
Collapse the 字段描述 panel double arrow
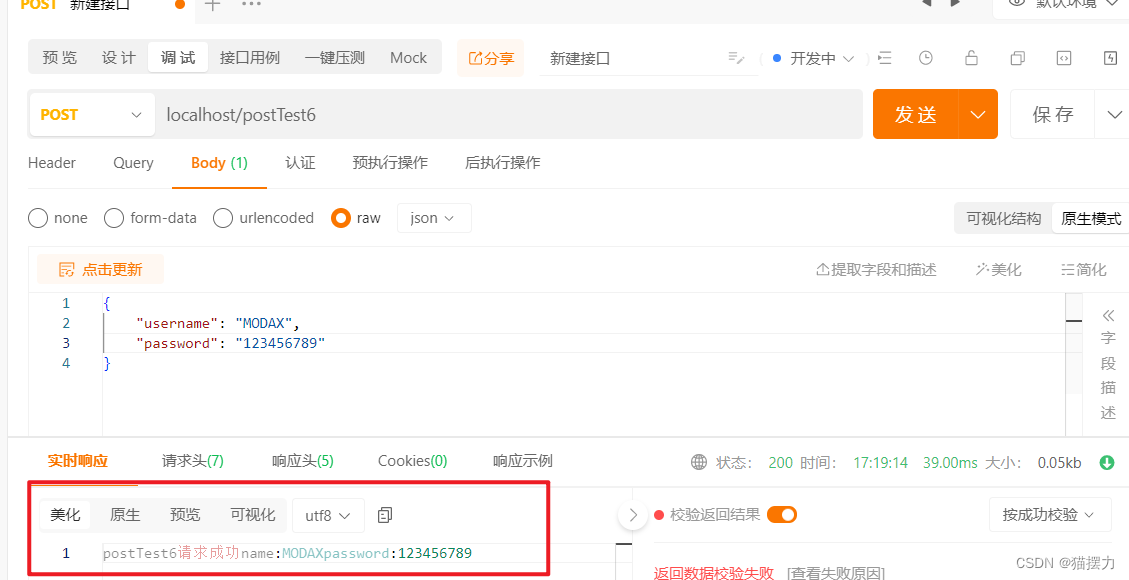(x=1108, y=315)
